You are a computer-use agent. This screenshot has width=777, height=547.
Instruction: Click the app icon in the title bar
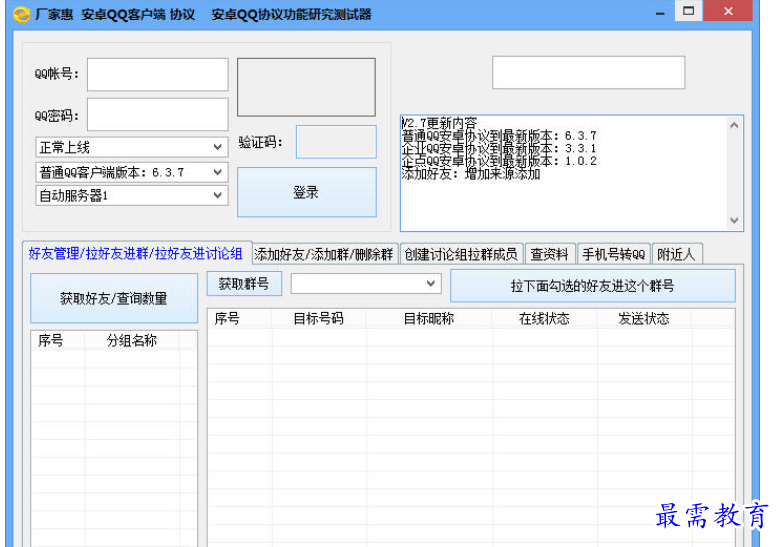[x=21, y=14]
